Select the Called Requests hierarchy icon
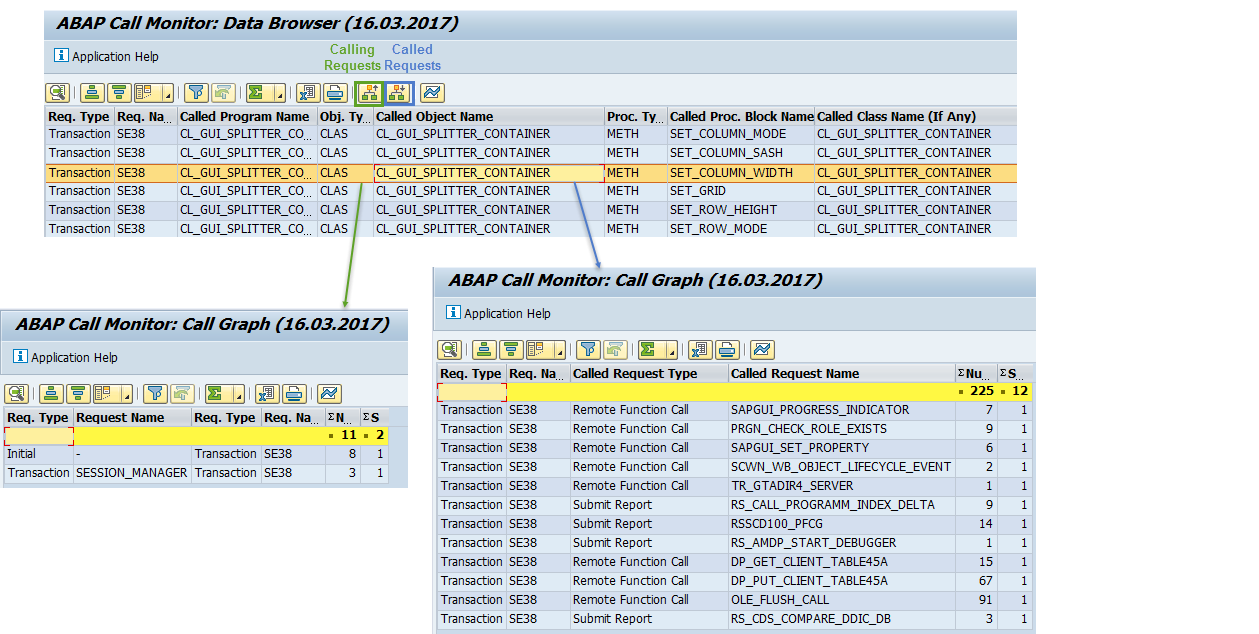1259x634 pixels. click(x=397, y=92)
